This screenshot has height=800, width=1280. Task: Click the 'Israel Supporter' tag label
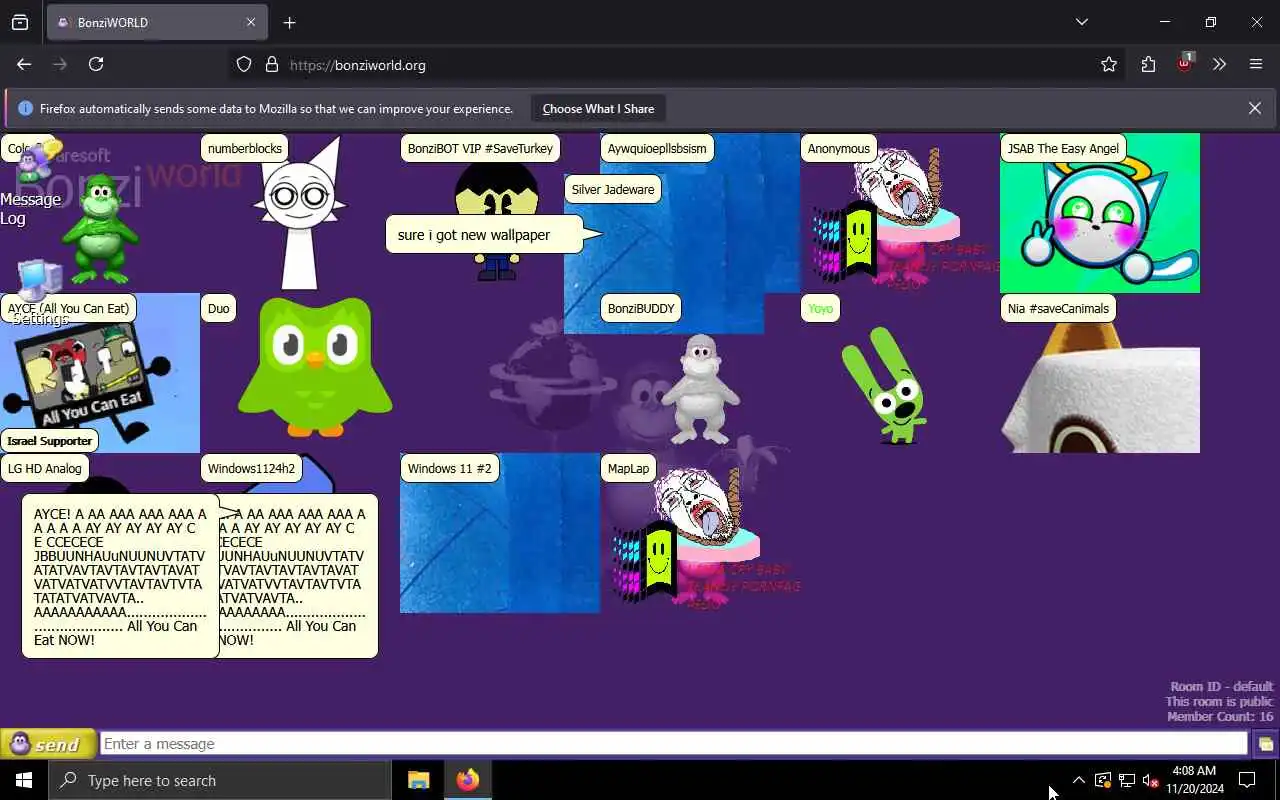click(49, 441)
